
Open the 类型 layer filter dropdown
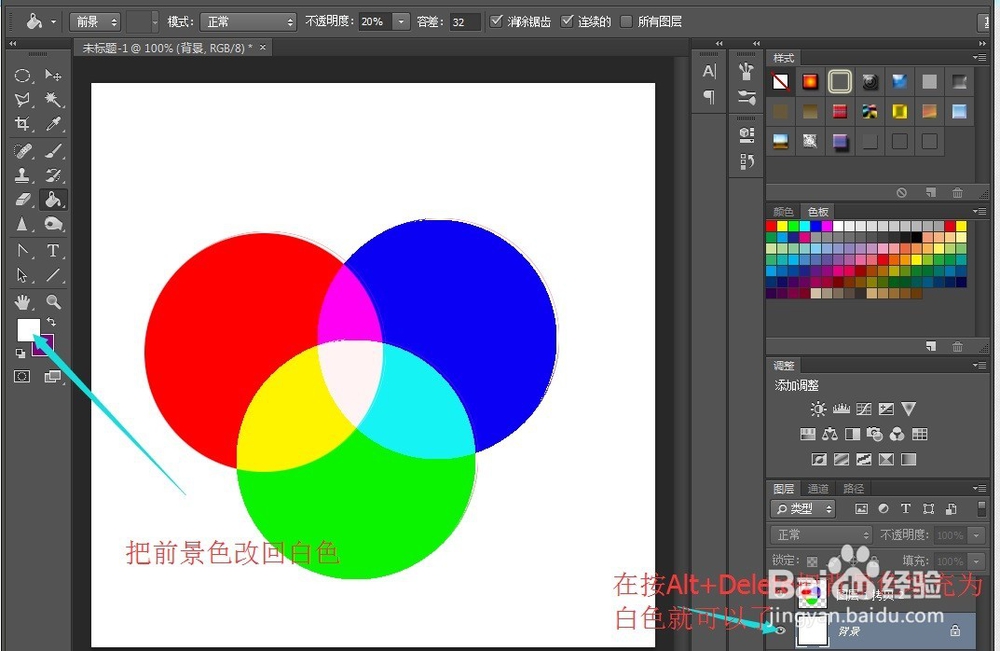click(x=805, y=509)
